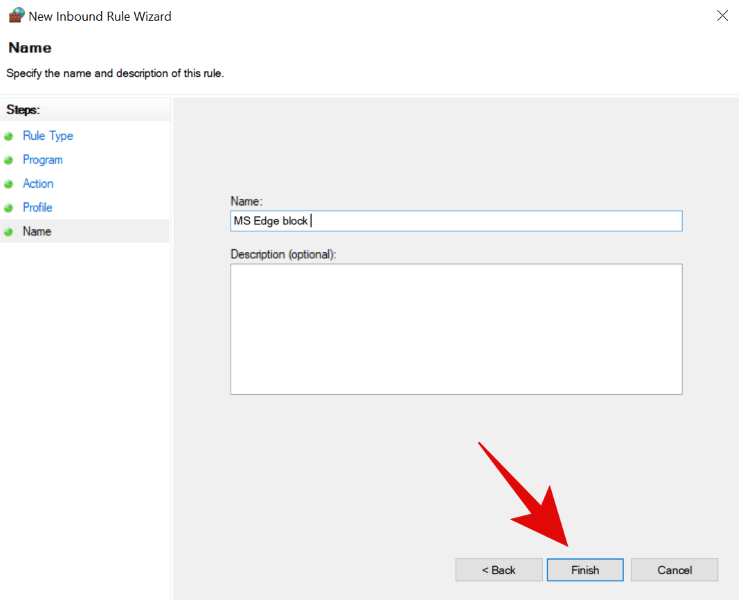Click 'Specify the name and description' text

(115, 74)
